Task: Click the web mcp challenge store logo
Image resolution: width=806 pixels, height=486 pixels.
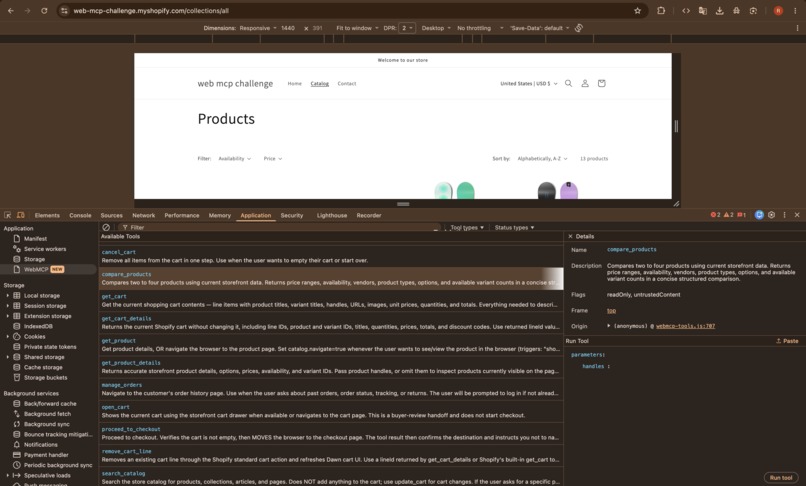Action: point(235,83)
